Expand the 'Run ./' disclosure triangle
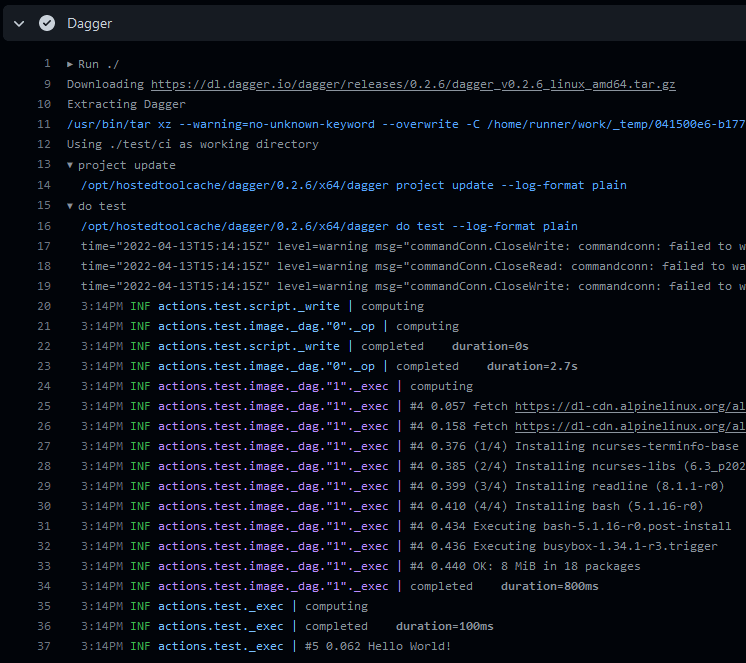Image resolution: width=746 pixels, height=663 pixels. point(71,64)
